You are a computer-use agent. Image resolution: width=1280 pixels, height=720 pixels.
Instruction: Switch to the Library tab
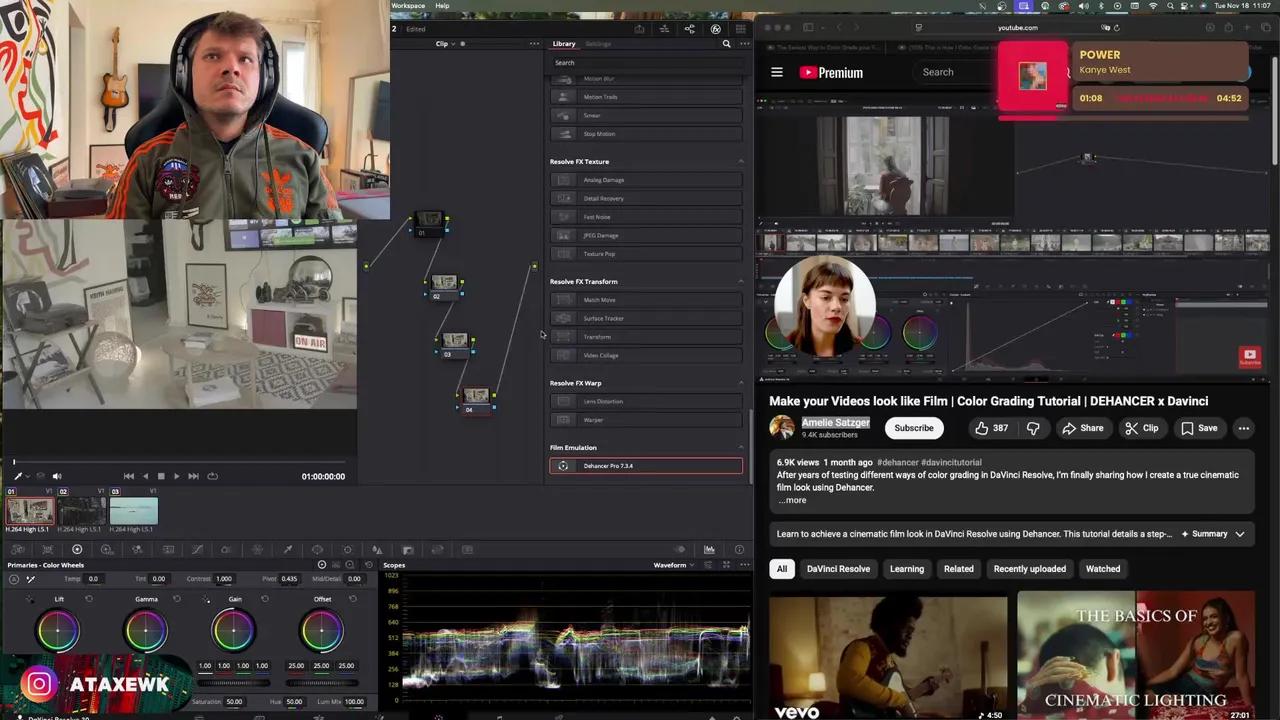coord(564,44)
